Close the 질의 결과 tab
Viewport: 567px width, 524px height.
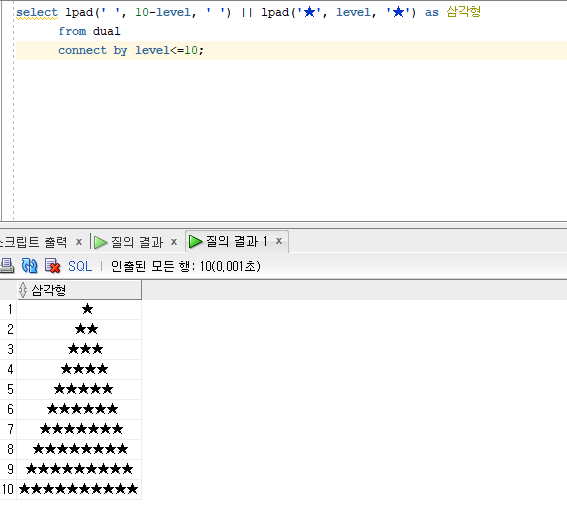click(x=174, y=242)
